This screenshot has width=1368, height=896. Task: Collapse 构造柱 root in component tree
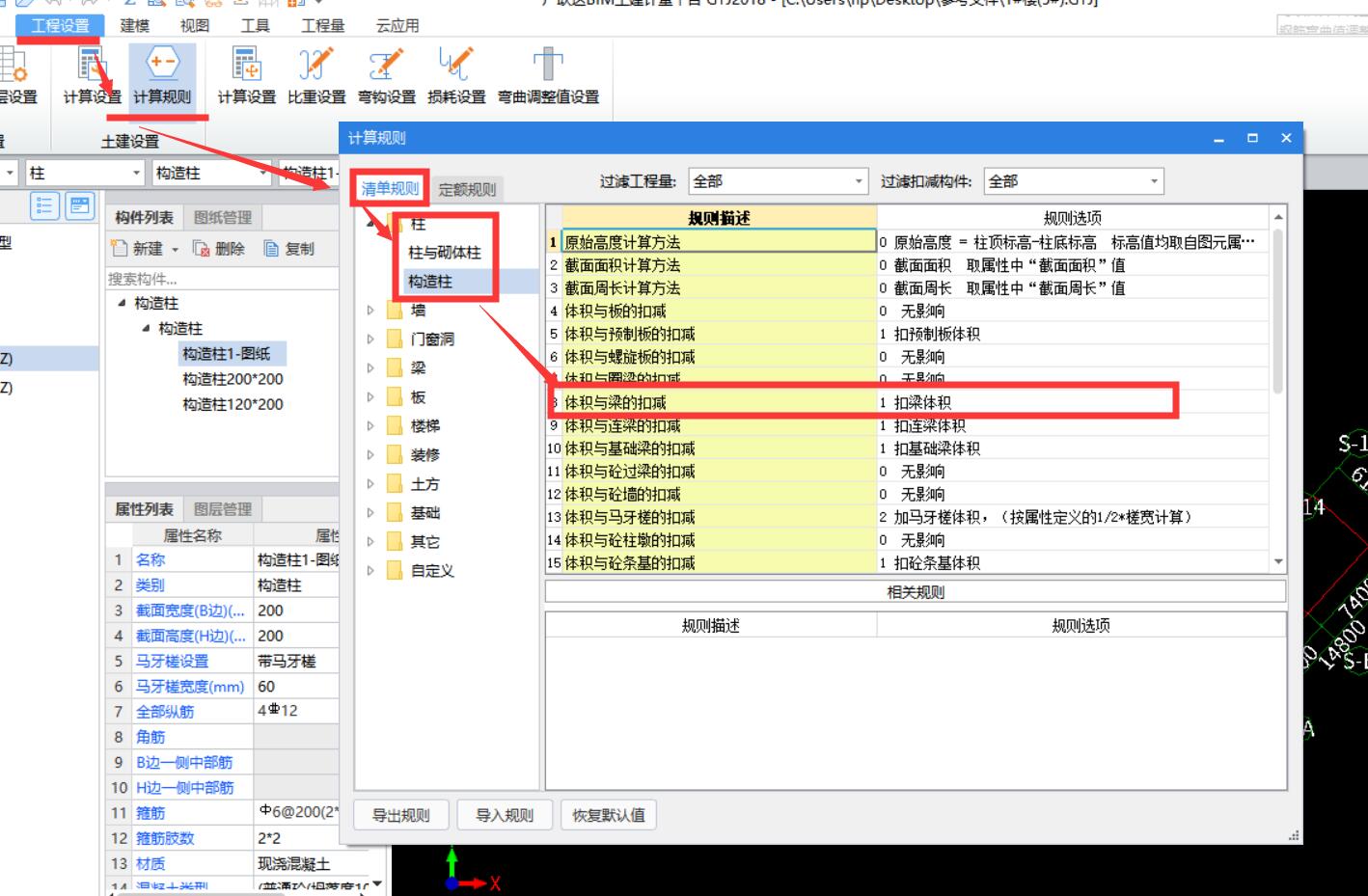coord(122,303)
